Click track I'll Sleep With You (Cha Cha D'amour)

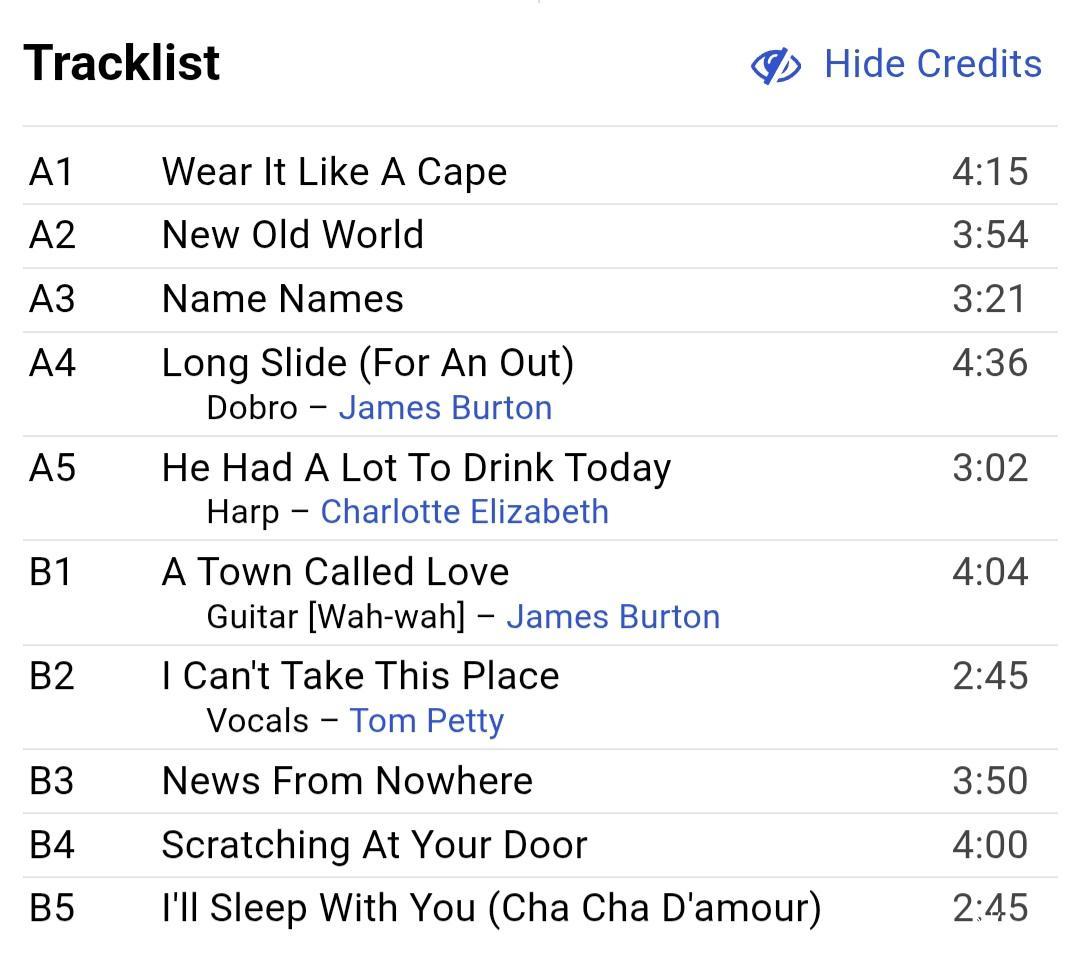pos(491,908)
